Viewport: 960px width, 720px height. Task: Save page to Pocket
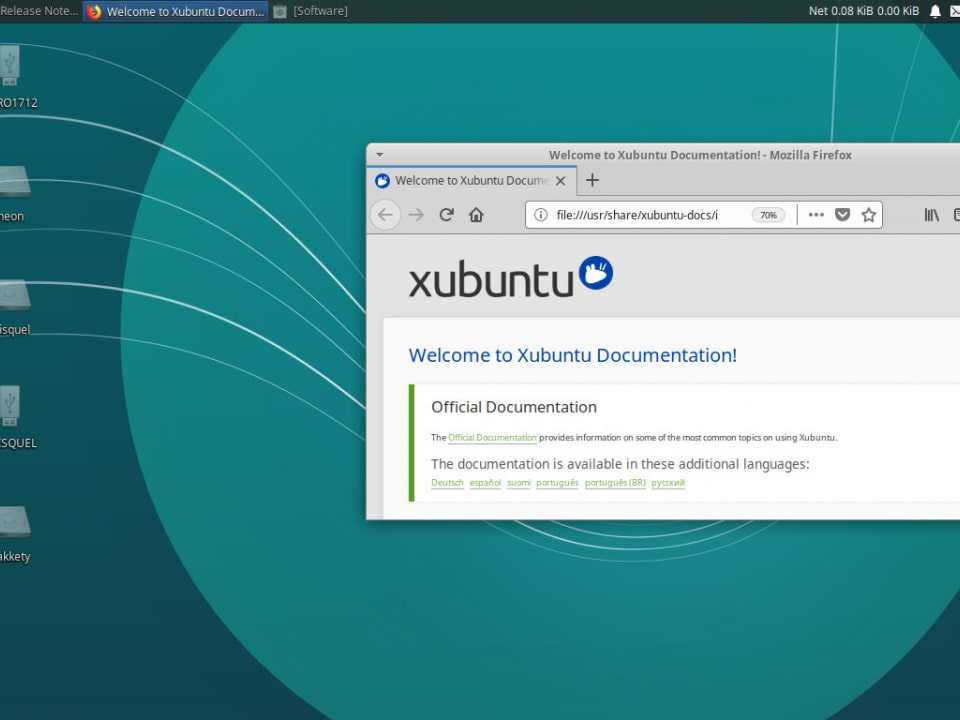click(842, 215)
